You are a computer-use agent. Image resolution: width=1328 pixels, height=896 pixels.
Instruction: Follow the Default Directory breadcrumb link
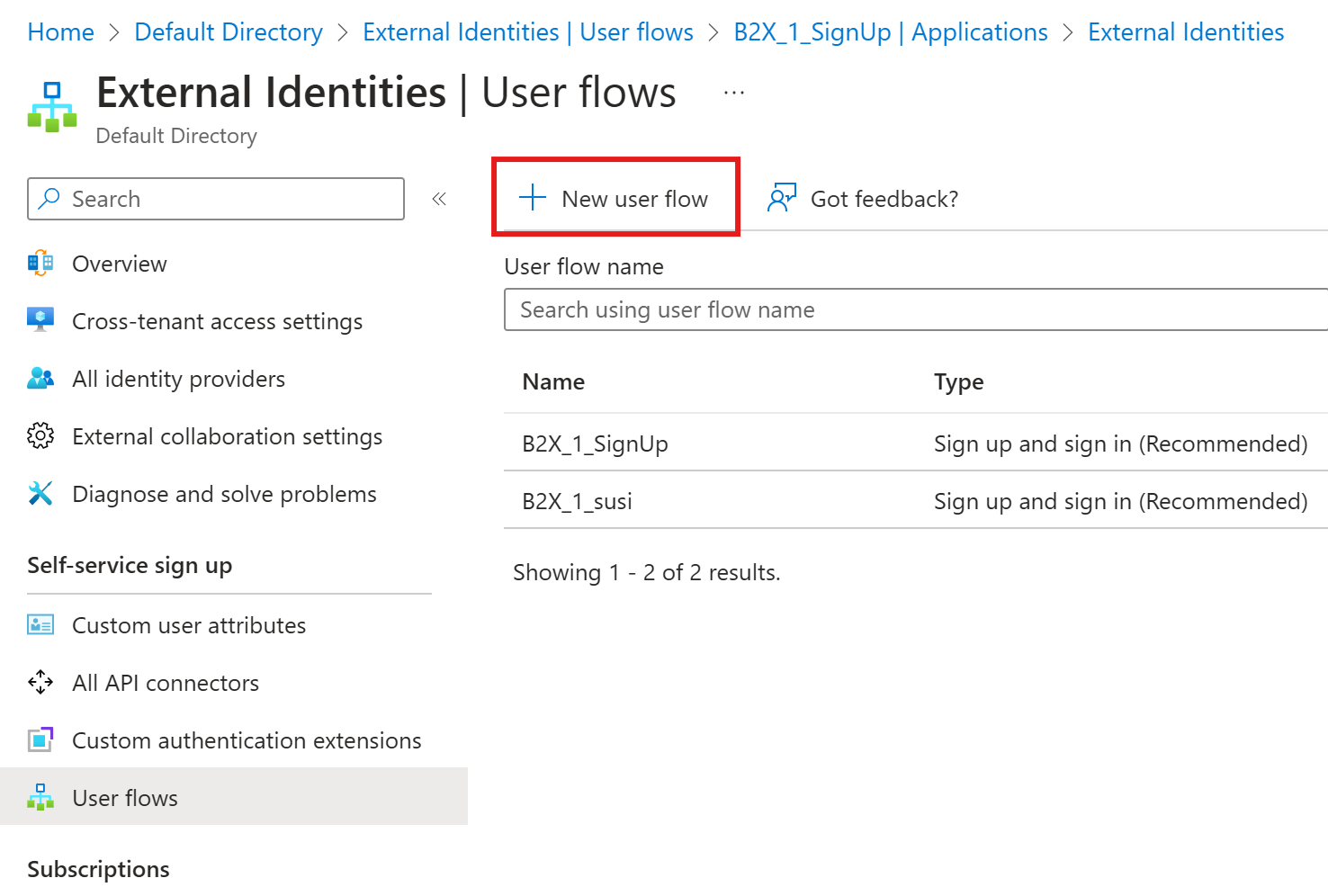(x=228, y=31)
